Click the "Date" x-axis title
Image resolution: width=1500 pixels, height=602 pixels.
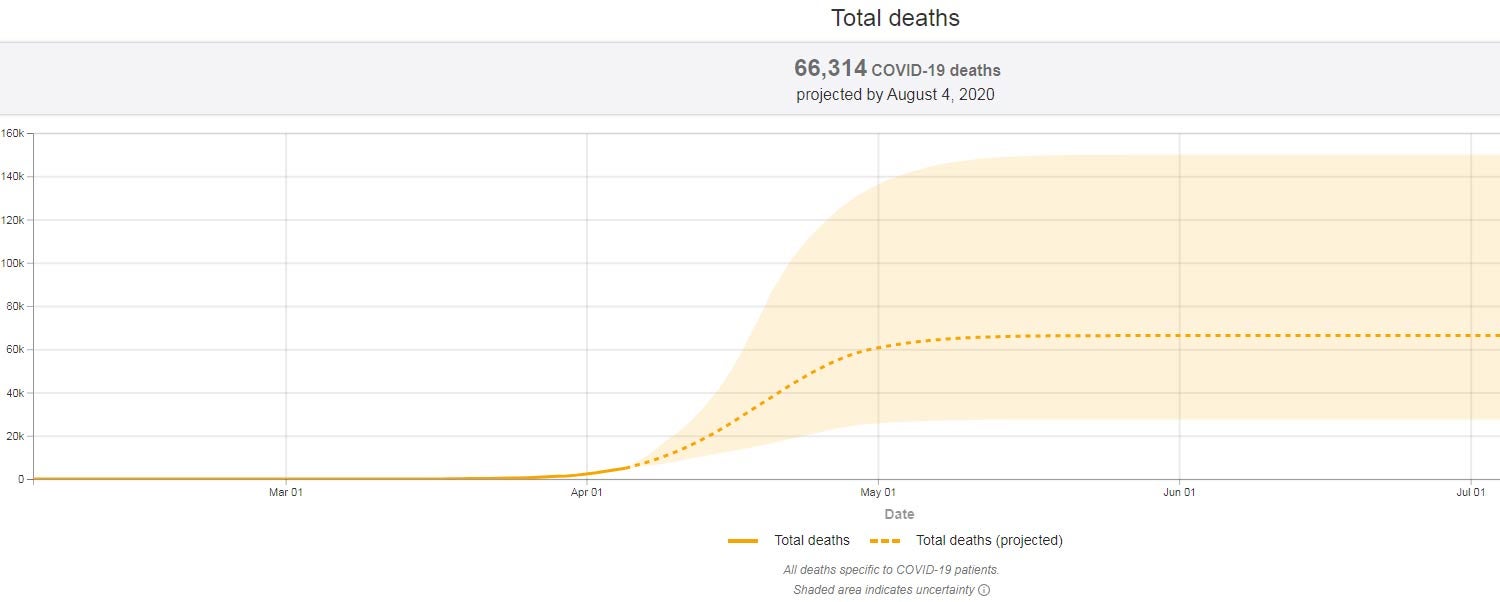pos(898,514)
